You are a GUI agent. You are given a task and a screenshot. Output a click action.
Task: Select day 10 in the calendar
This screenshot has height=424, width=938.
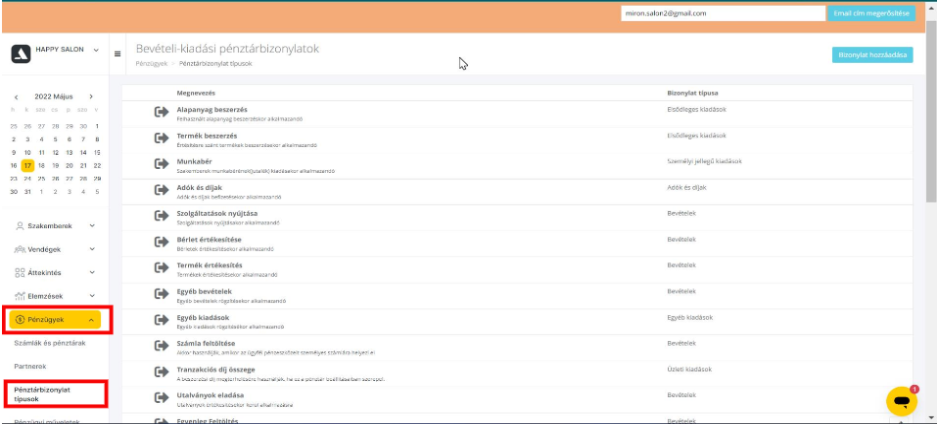click(x=27, y=152)
